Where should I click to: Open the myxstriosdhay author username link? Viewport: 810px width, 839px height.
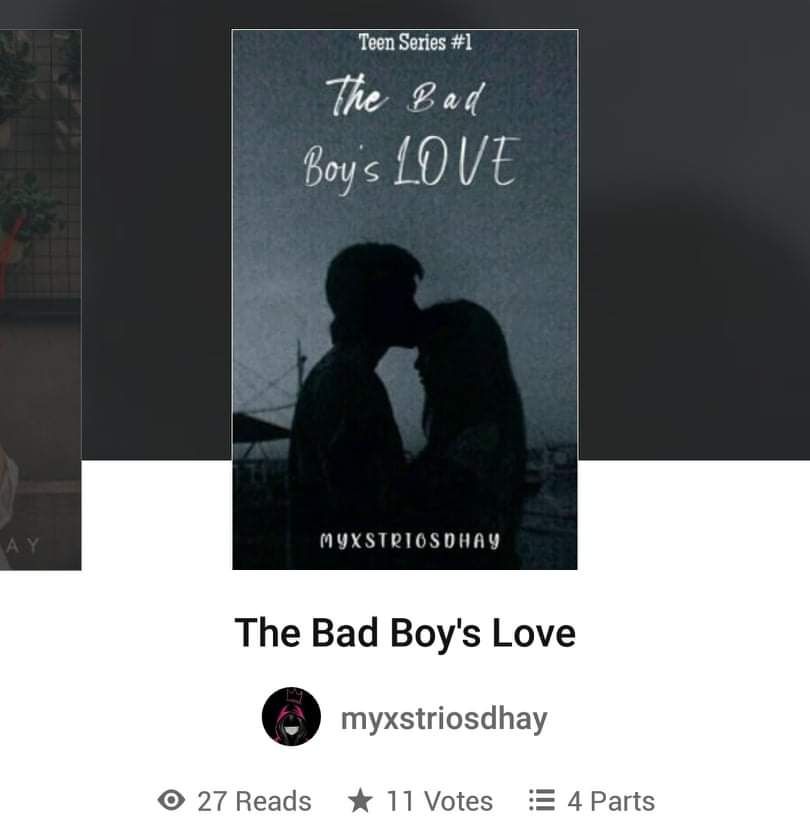tap(444, 719)
